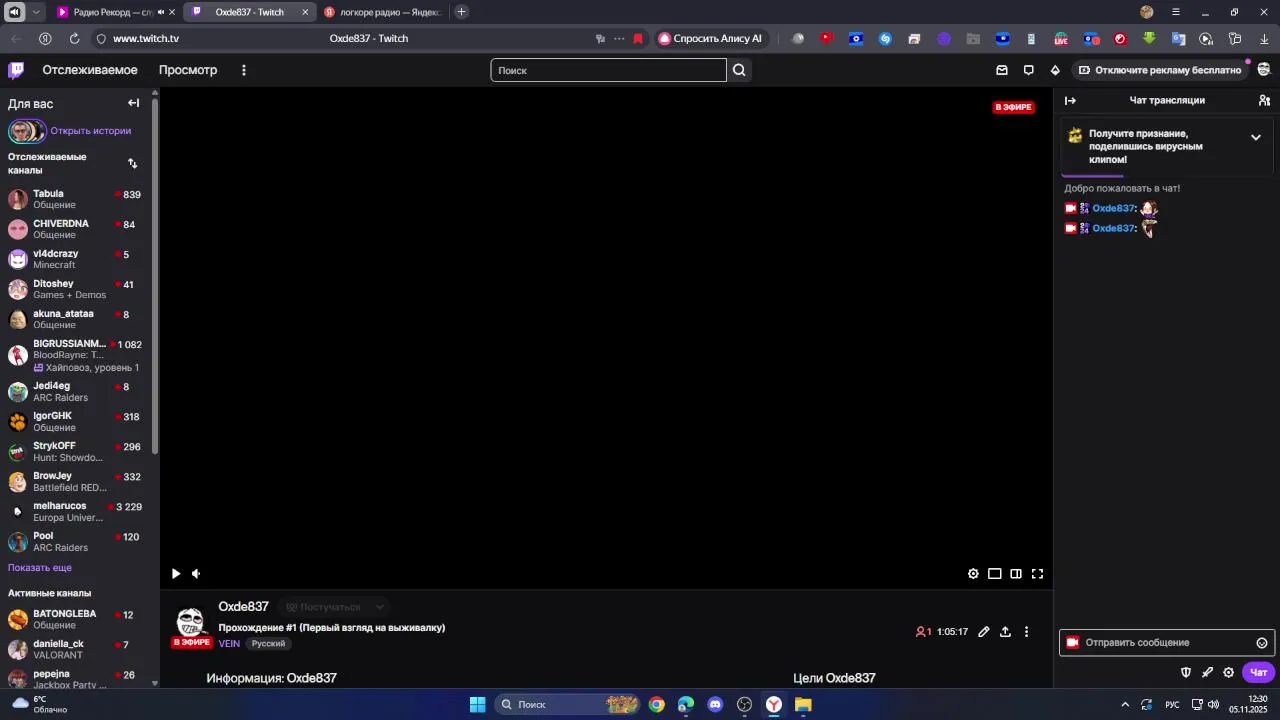This screenshot has width=1280, height=720.
Task: Show hidden system tray icons
Action: pyautogui.click(x=1125, y=705)
